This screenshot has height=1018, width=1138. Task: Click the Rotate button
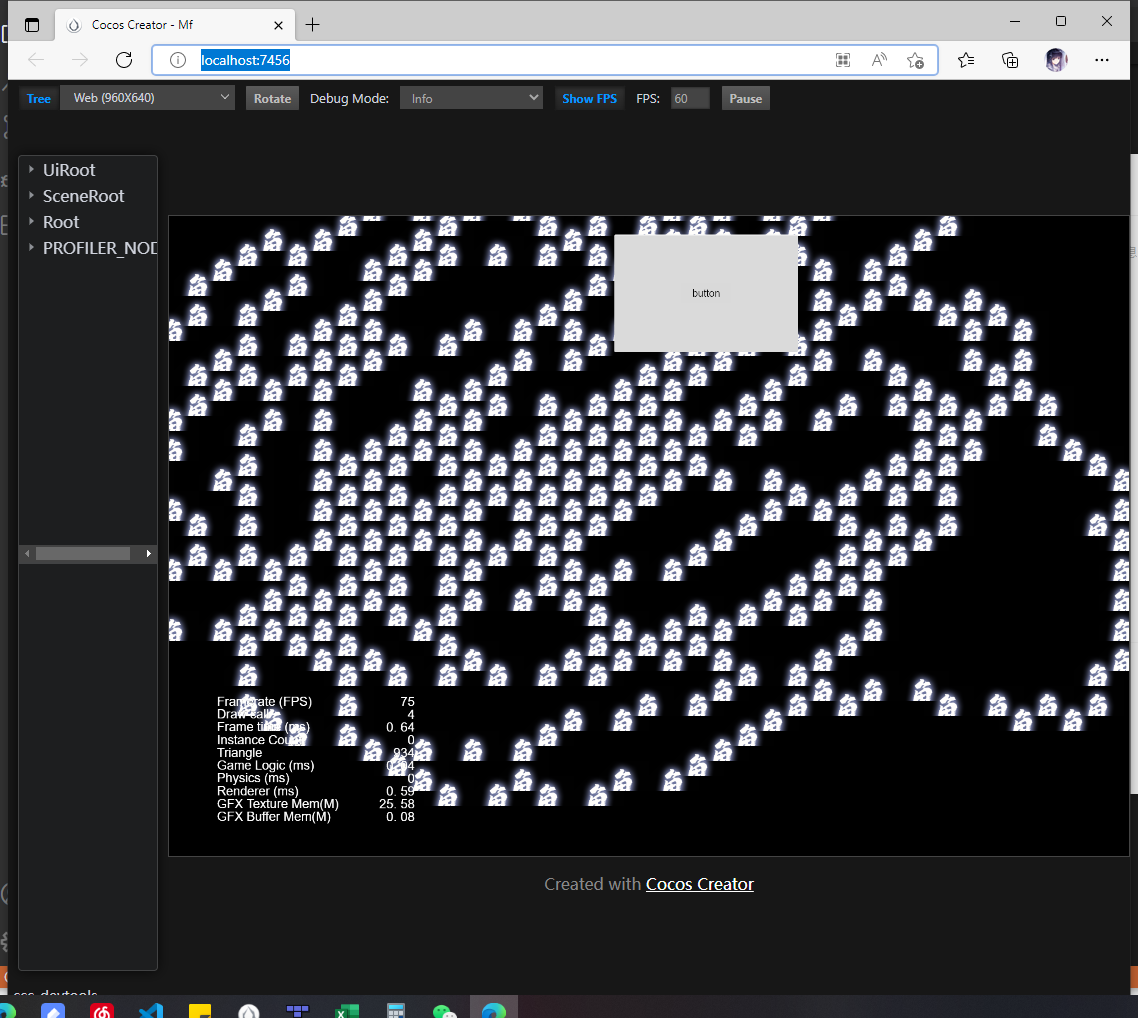(x=272, y=99)
